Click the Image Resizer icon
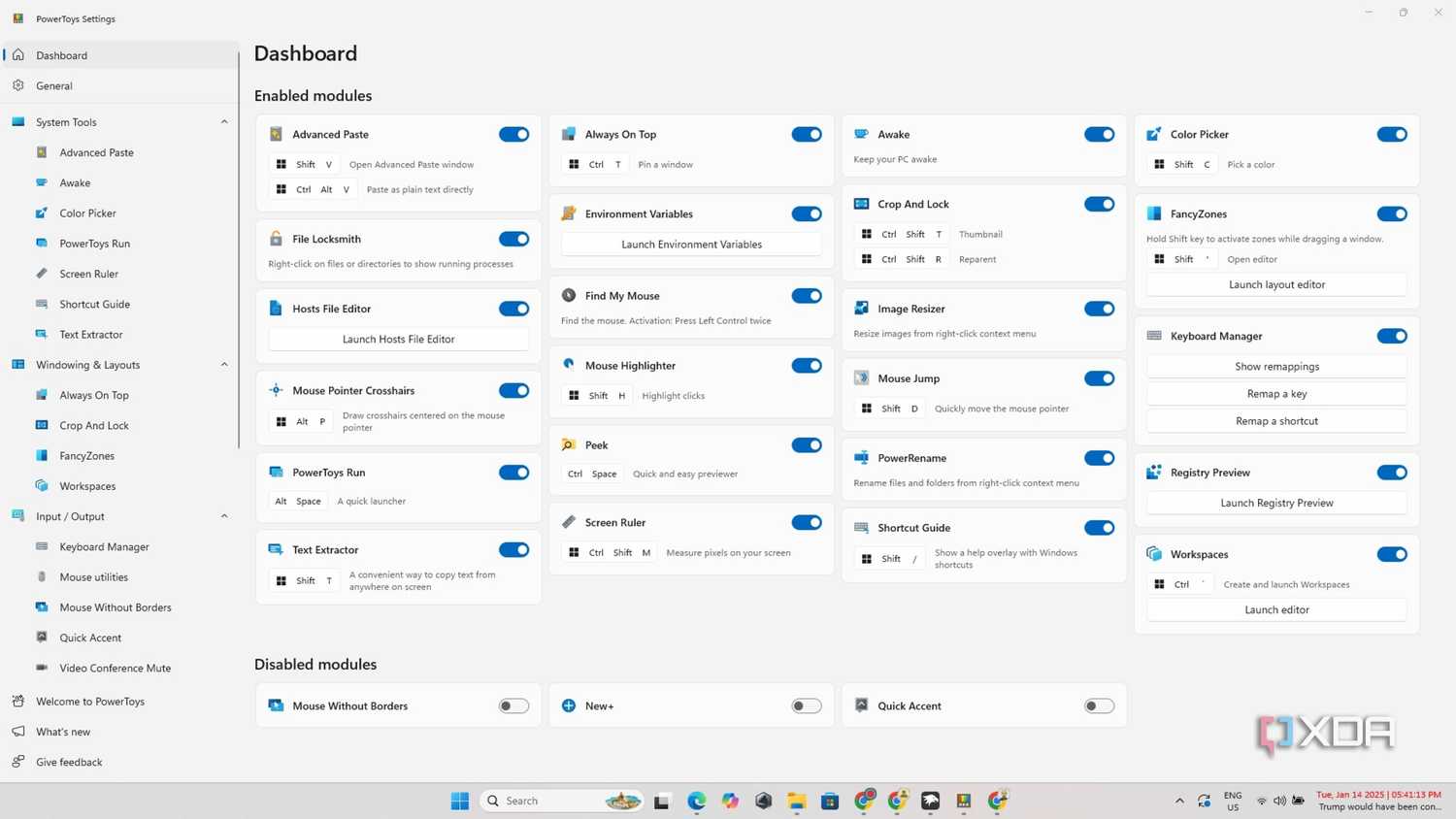The width and height of the screenshot is (1456, 819). (x=861, y=309)
